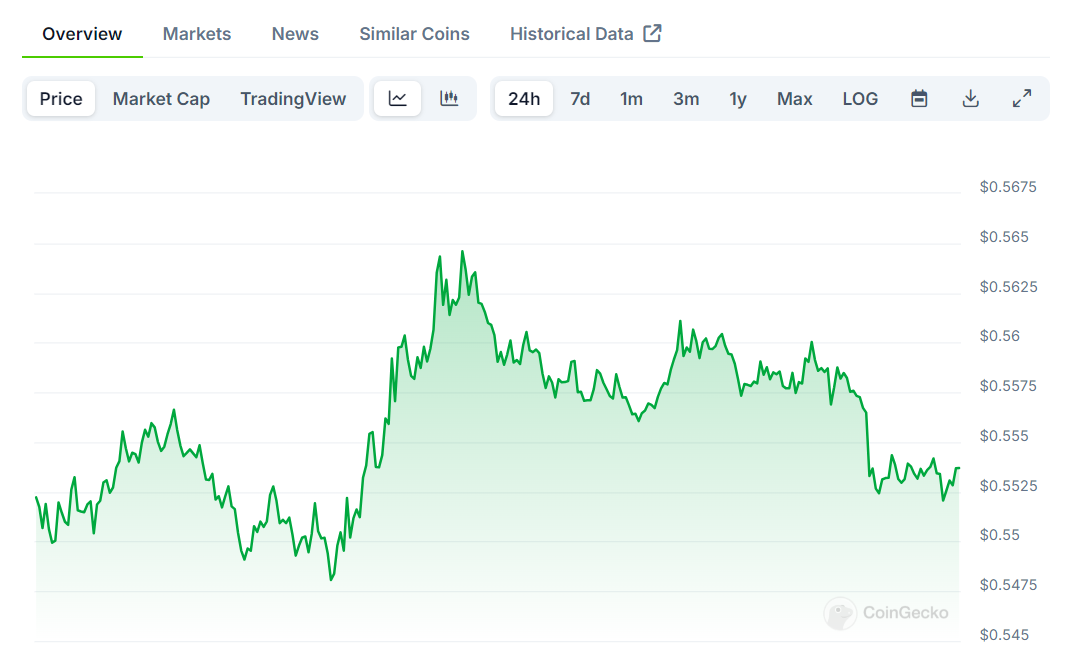Switch to candlestick chart view icon
Image resolution: width=1066 pixels, height=666 pixels.
tap(449, 99)
